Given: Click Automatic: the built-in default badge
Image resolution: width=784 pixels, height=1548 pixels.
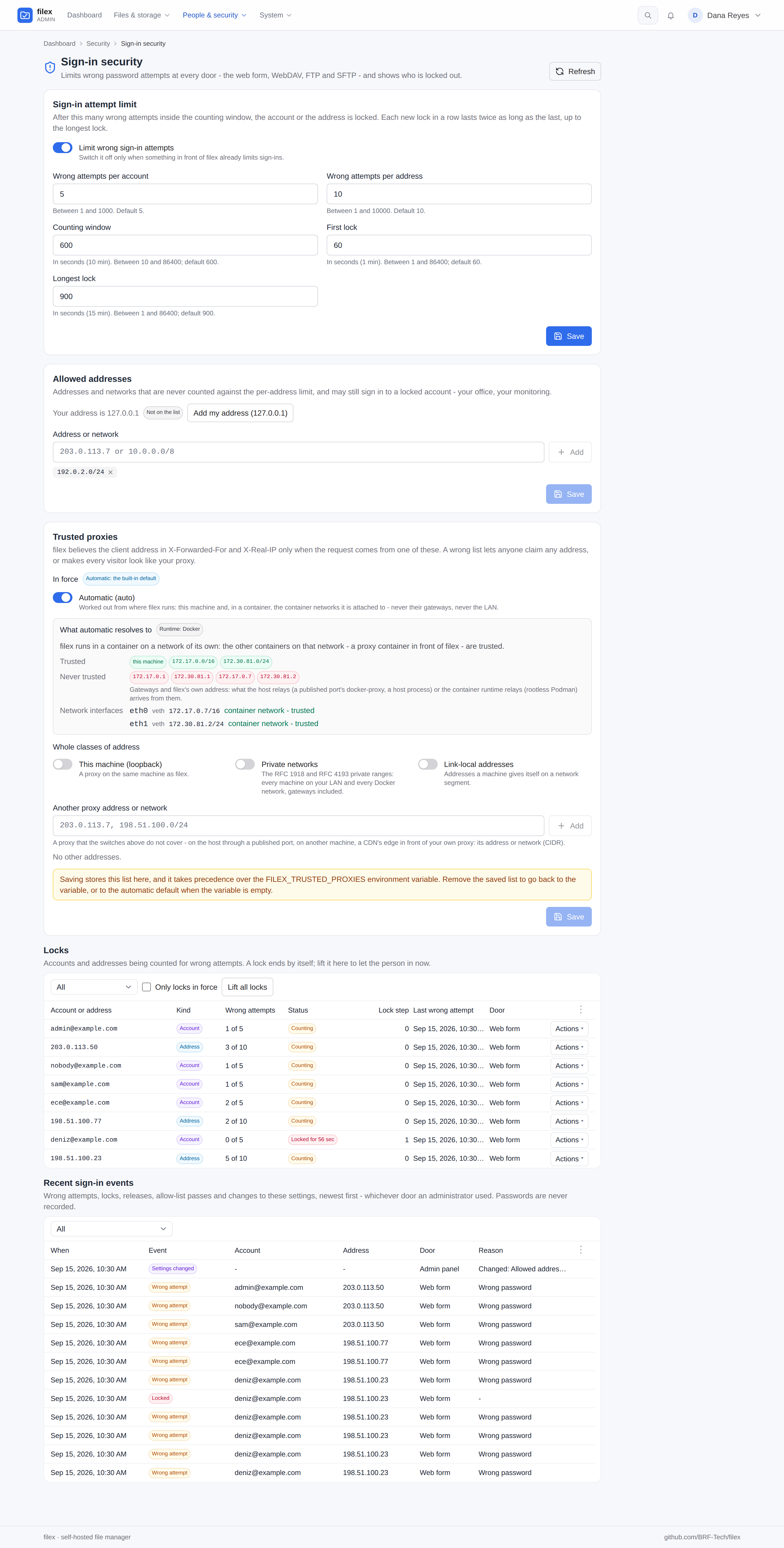Looking at the screenshot, I should point(121,579).
